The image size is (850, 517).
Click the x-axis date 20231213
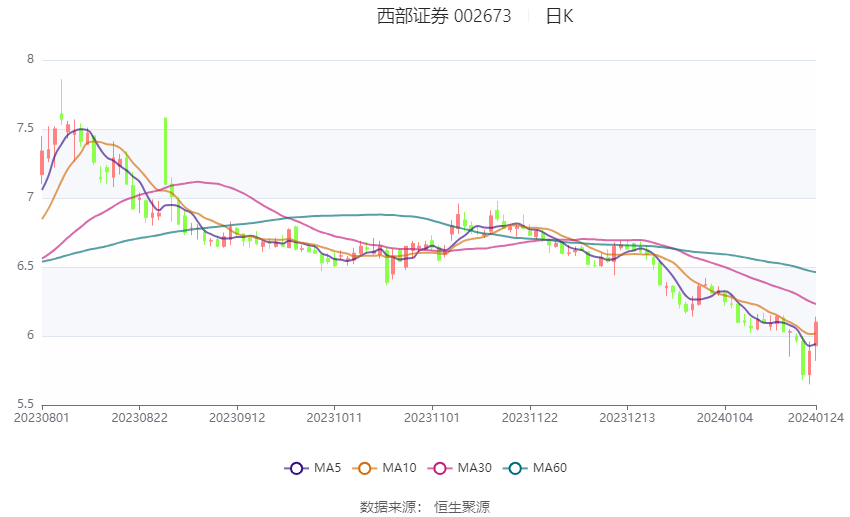click(x=627, y=418)
